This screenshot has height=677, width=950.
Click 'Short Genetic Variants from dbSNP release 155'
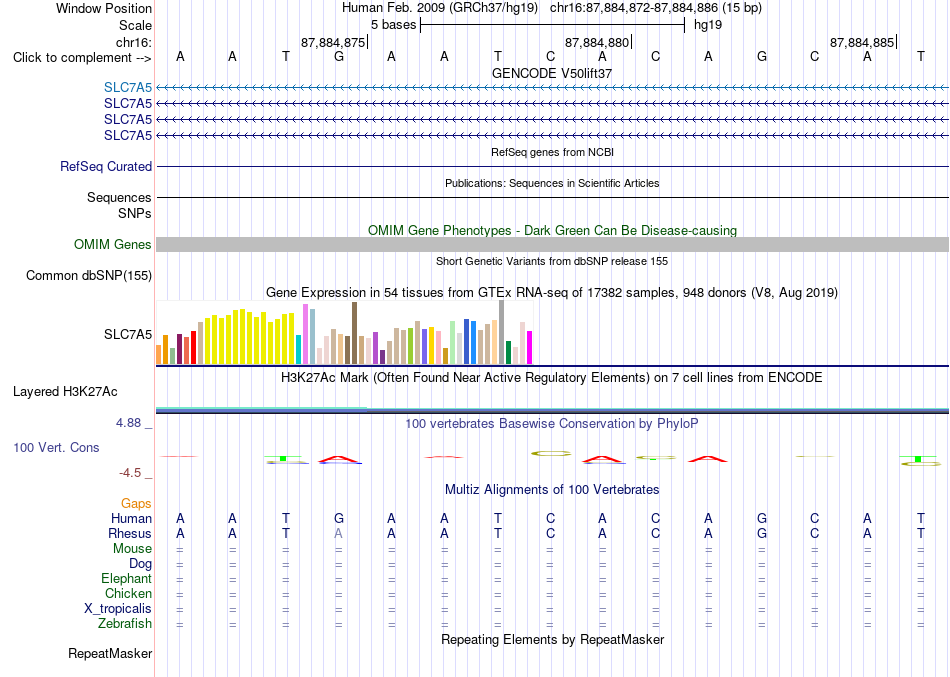coord(552,261)
